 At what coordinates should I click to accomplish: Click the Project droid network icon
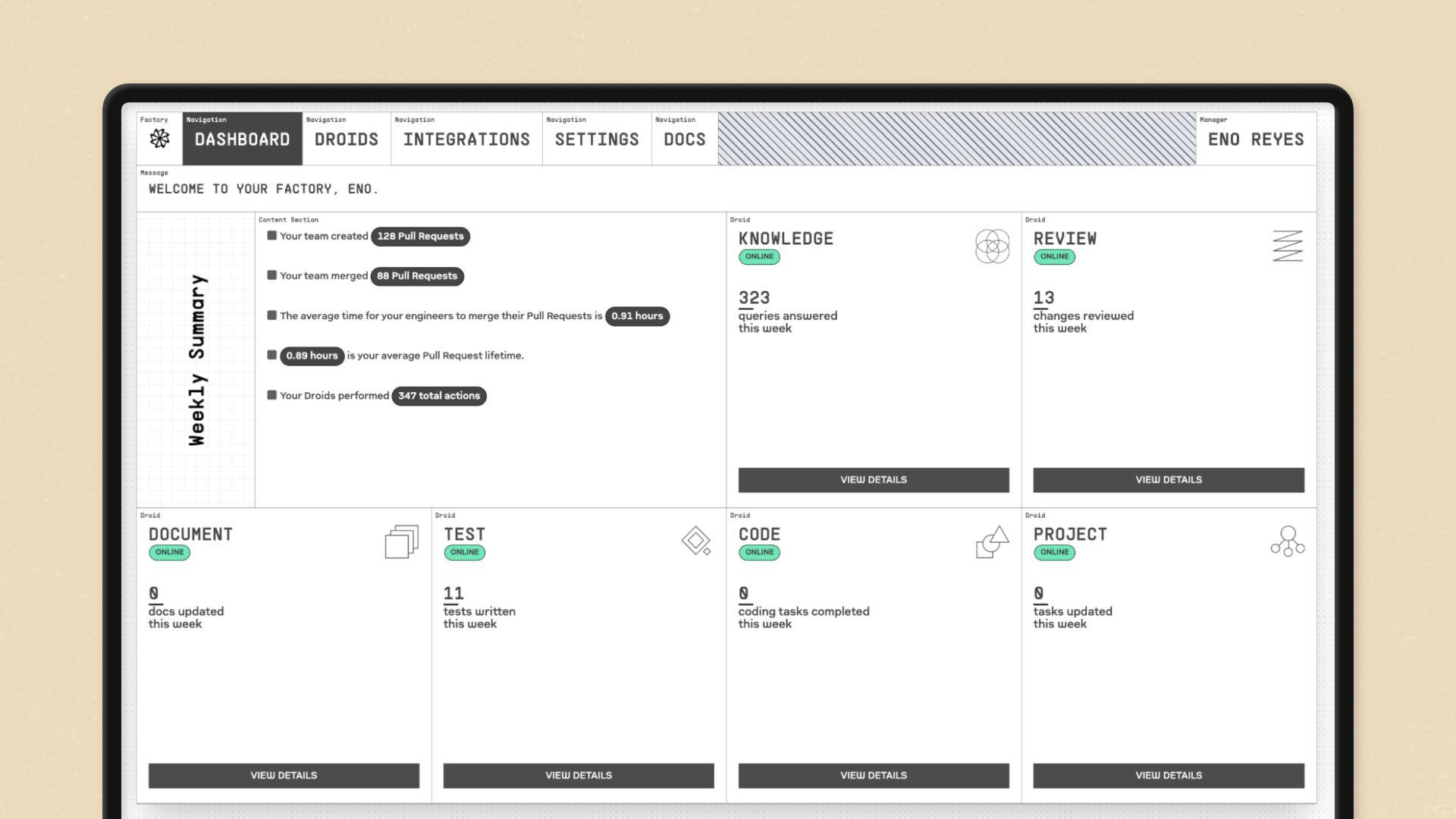[1286, 541]
